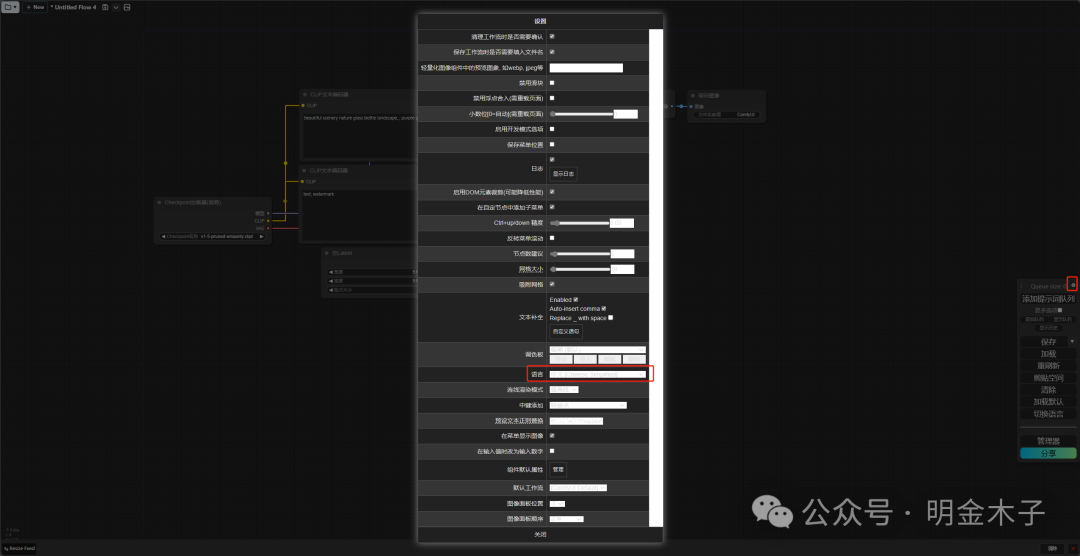
Task: Toggle the 更多选项 checkbox in queue panel
Action: pyautogui.click(x=1059, y=310)
